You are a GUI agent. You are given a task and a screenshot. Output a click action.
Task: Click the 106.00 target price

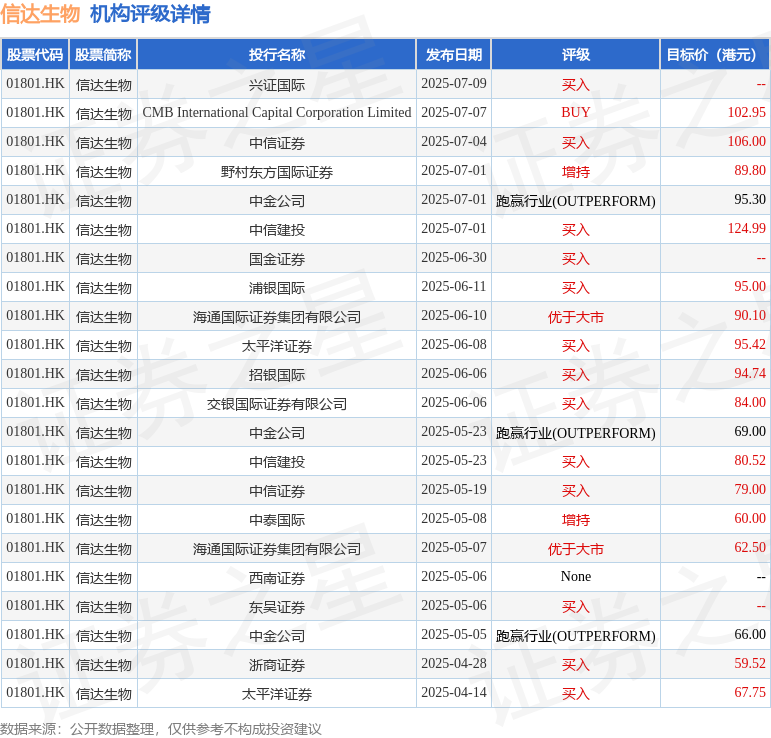(x=746, y=142)
